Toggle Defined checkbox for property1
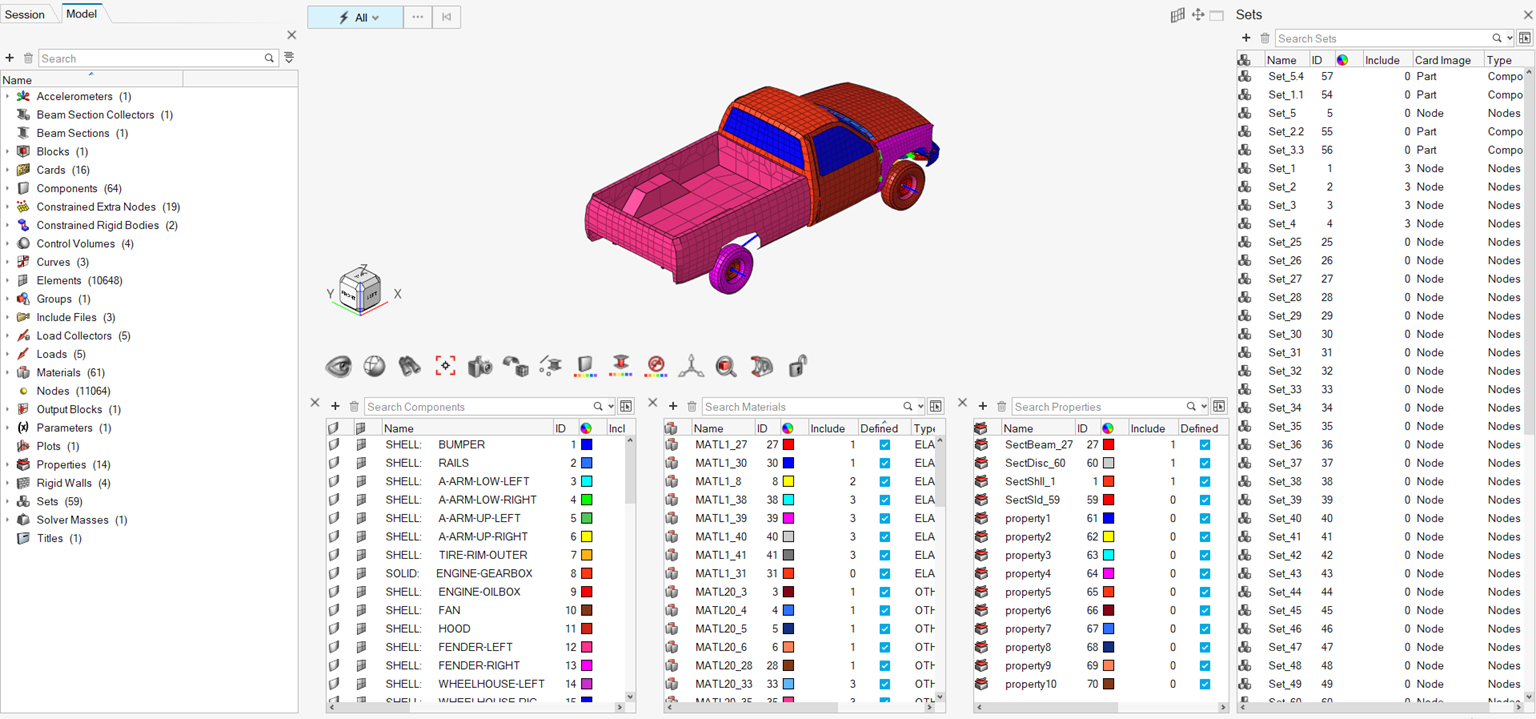Image resolution: width=1536 pixels, height=719 pixels. [1205, 518]
